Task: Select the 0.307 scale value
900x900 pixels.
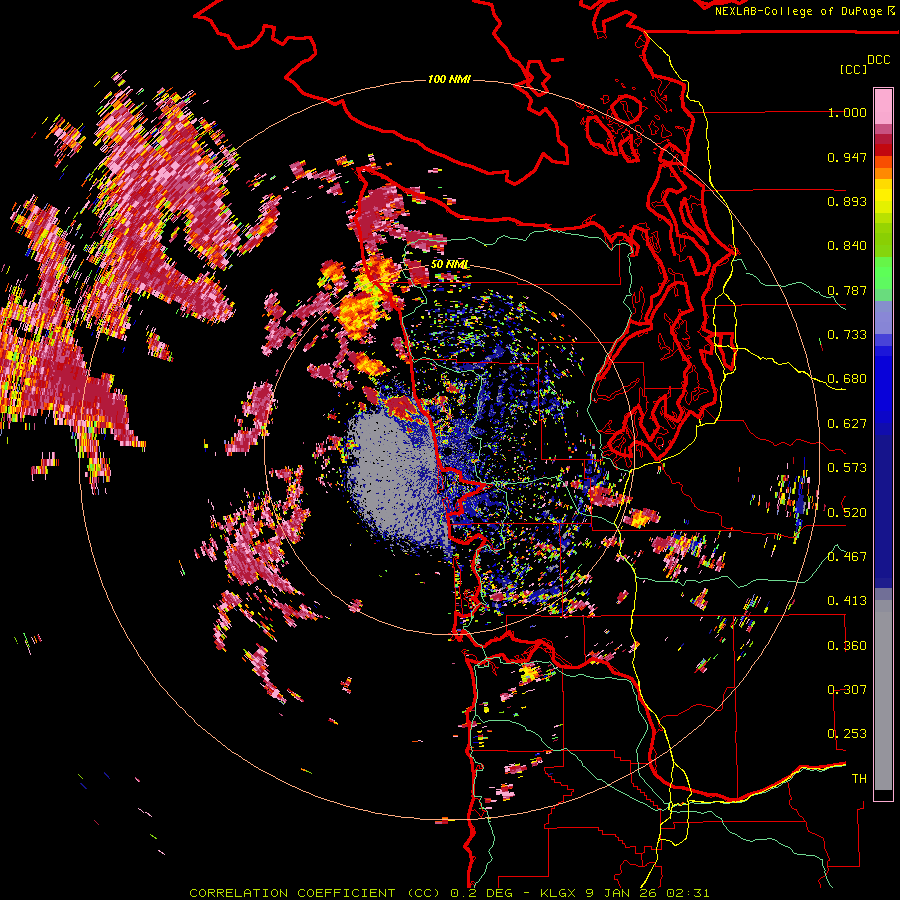Action: click(847, 689)
